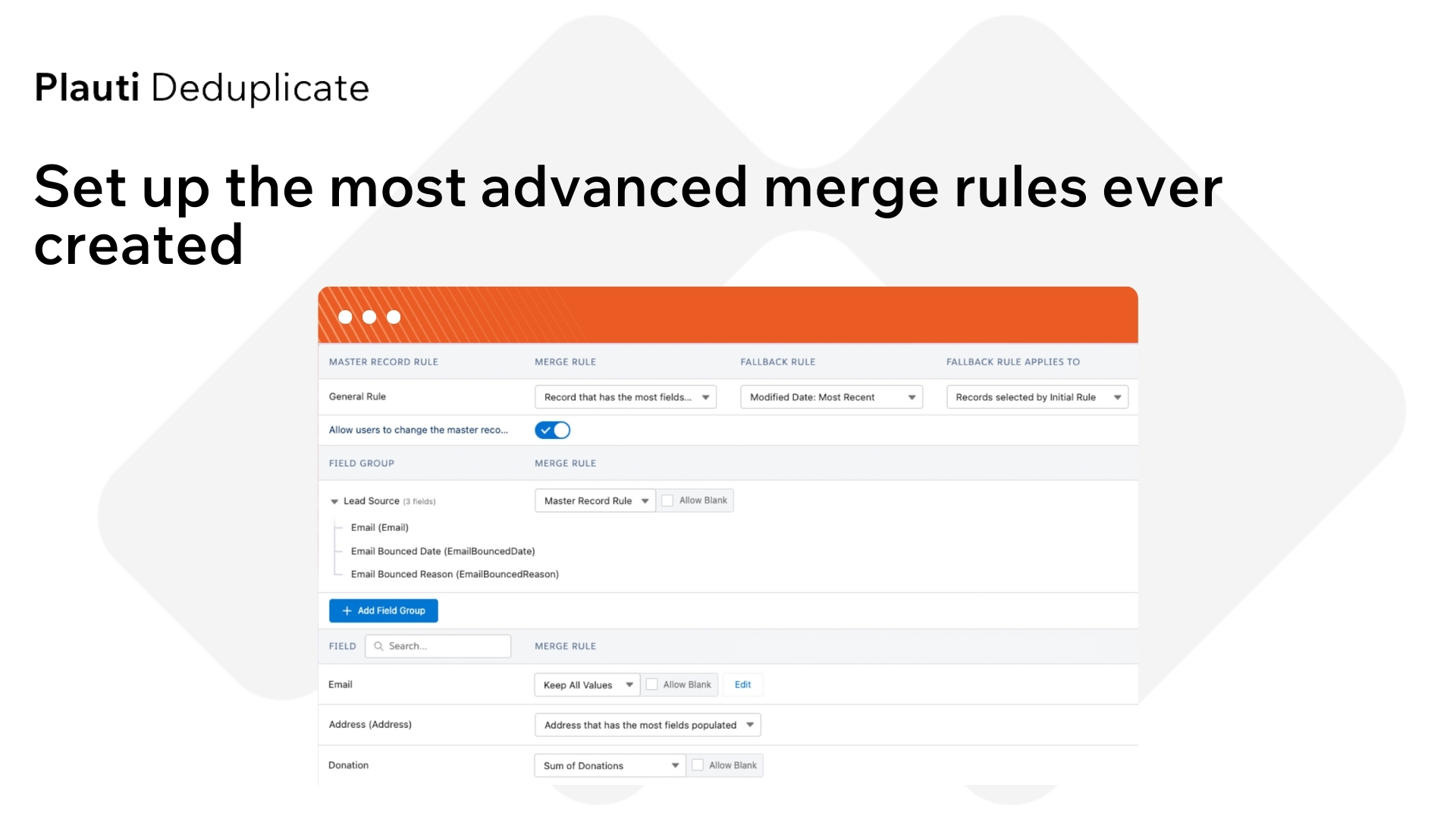Click the FALLBACK RULE column header

click(x=778, y=362)
